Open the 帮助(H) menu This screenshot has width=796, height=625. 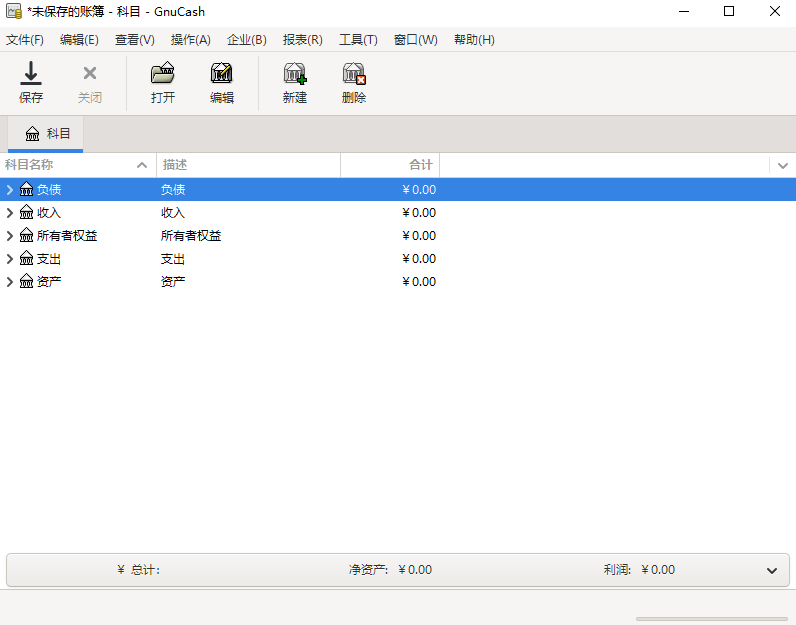474,40
